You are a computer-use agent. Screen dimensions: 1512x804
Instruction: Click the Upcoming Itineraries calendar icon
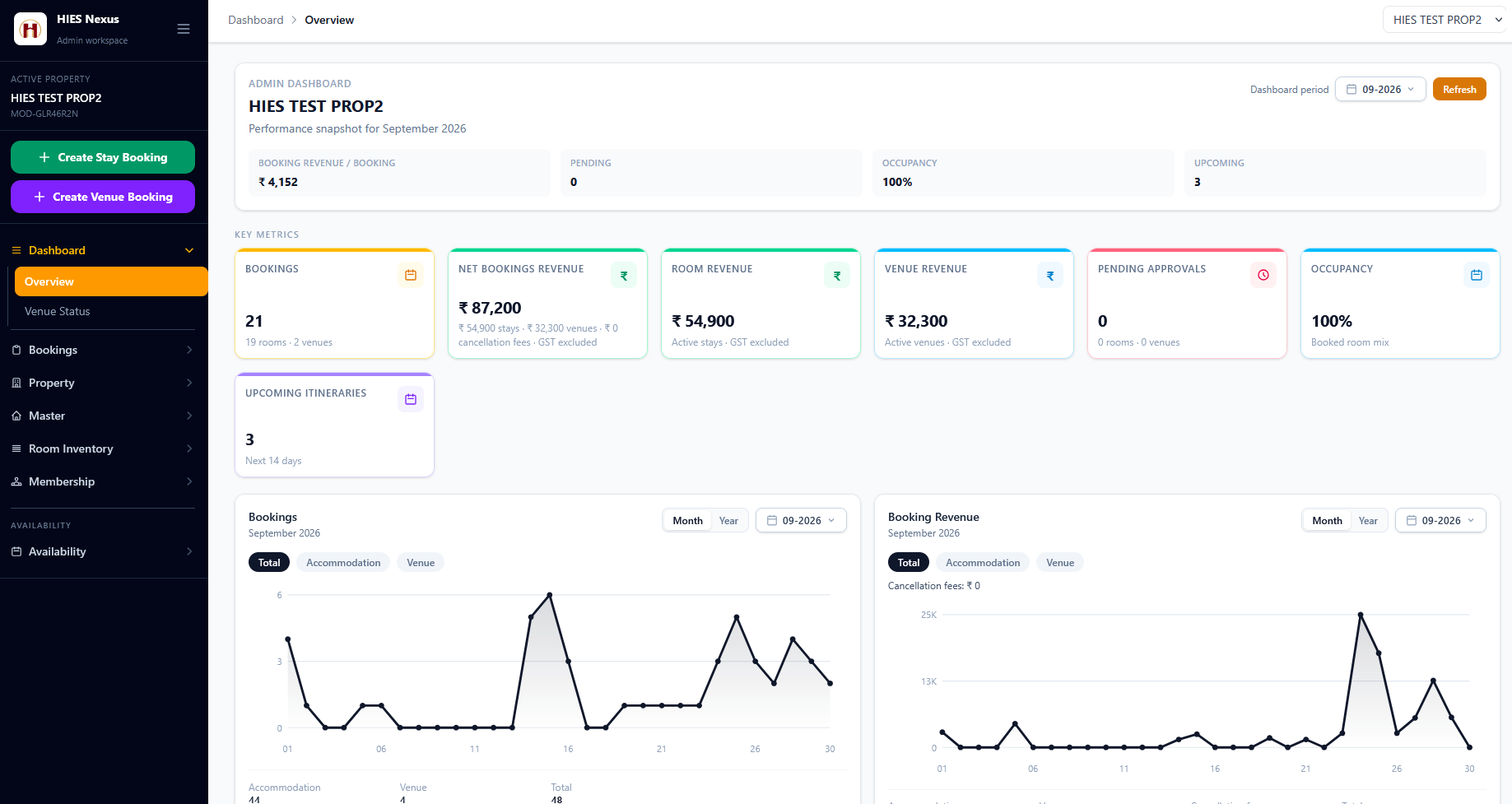pos(411,399)
